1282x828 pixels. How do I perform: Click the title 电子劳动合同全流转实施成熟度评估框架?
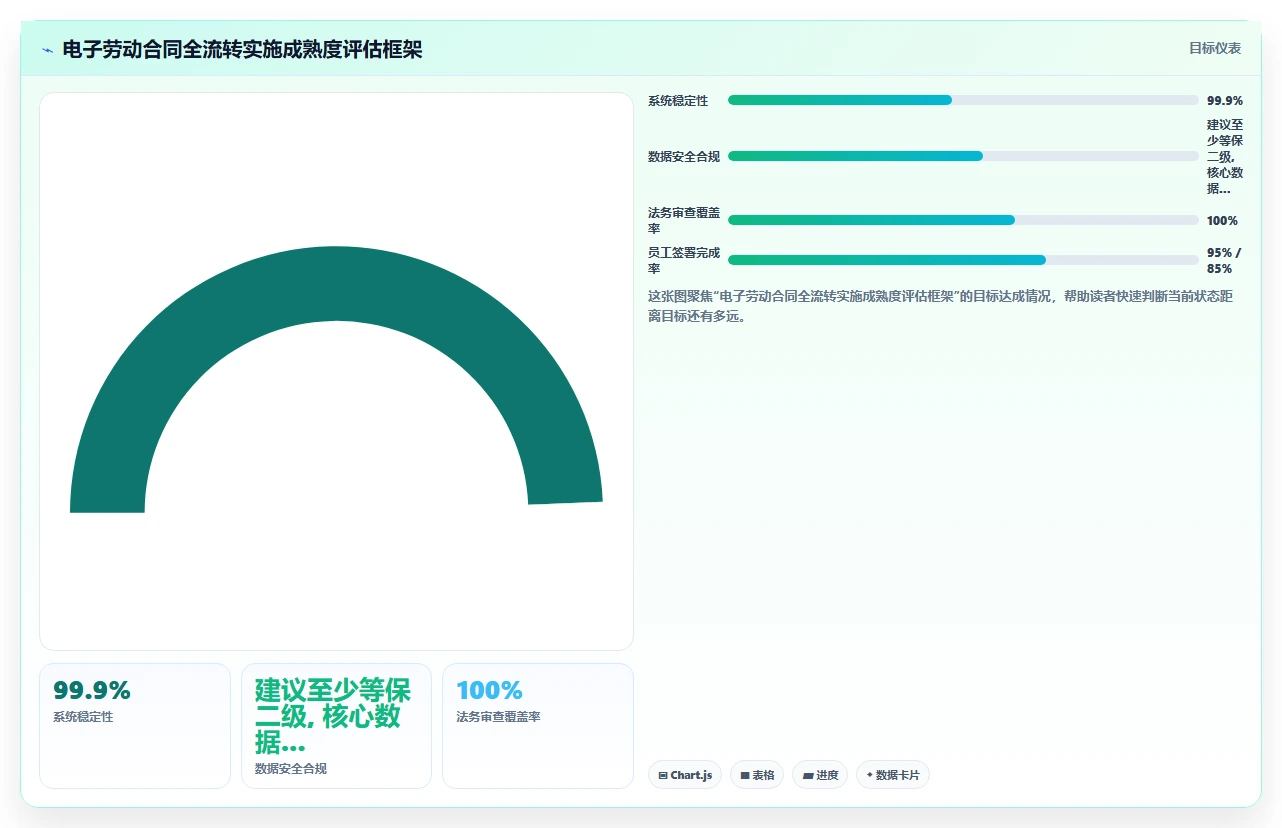coord(242,50)
